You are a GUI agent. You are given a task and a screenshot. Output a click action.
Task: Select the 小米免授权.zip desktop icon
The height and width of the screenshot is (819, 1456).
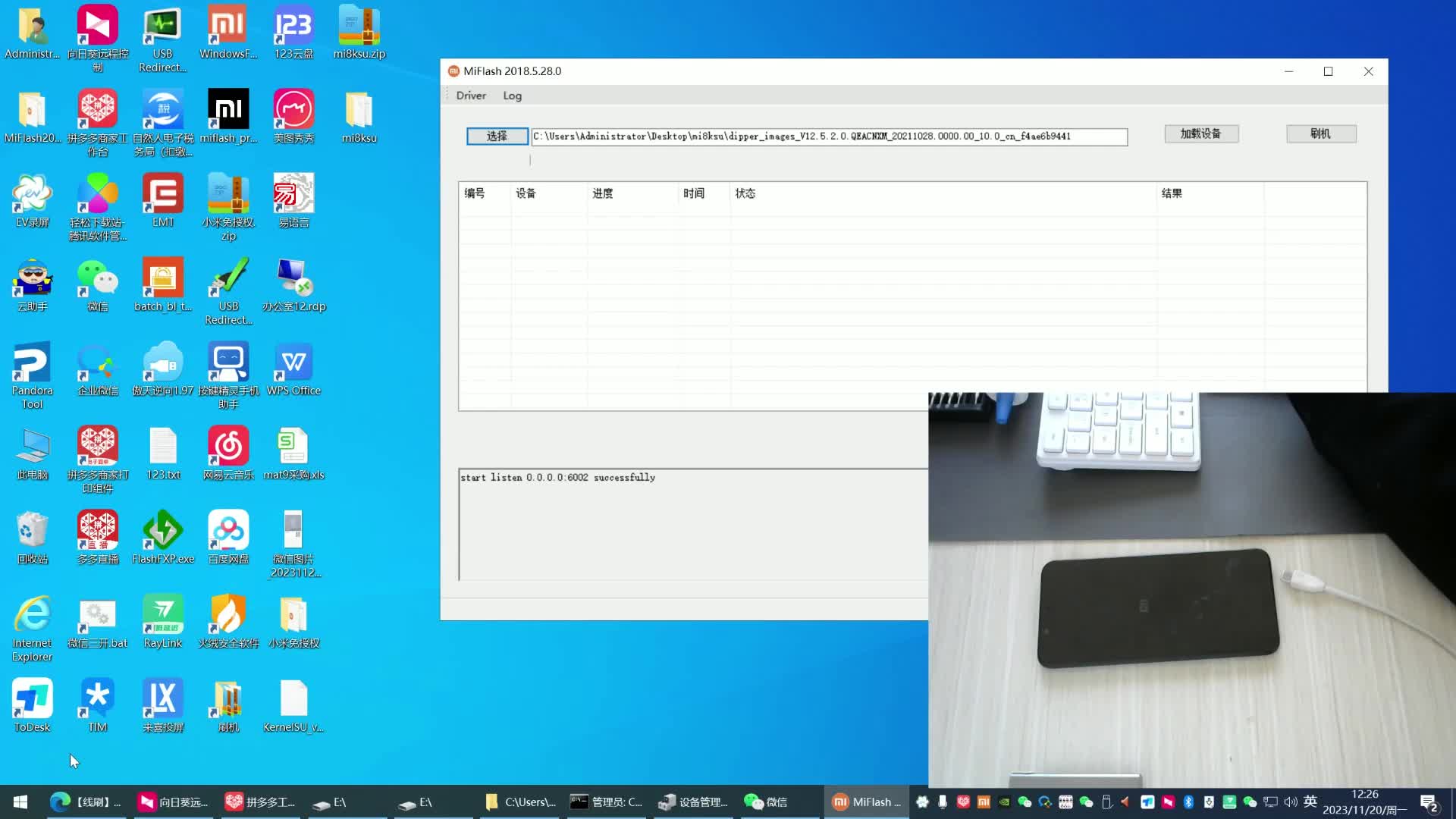click(228, 207)
